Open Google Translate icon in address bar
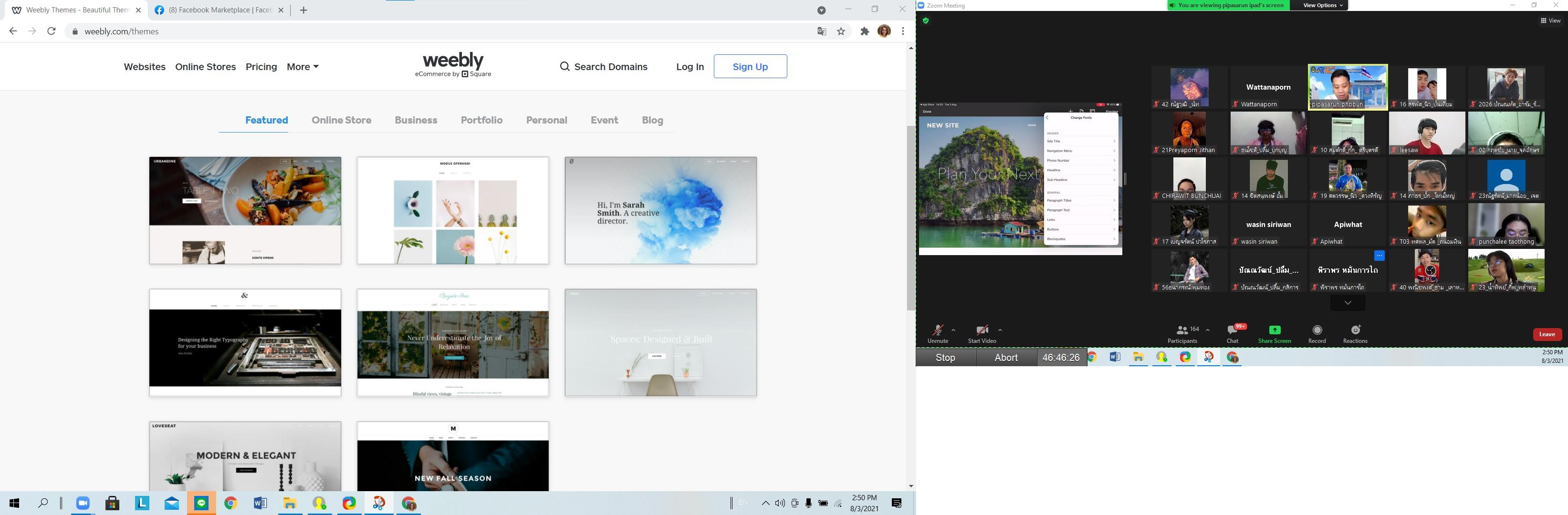The height and width of the screenshot is (515, 1568). 822,31
